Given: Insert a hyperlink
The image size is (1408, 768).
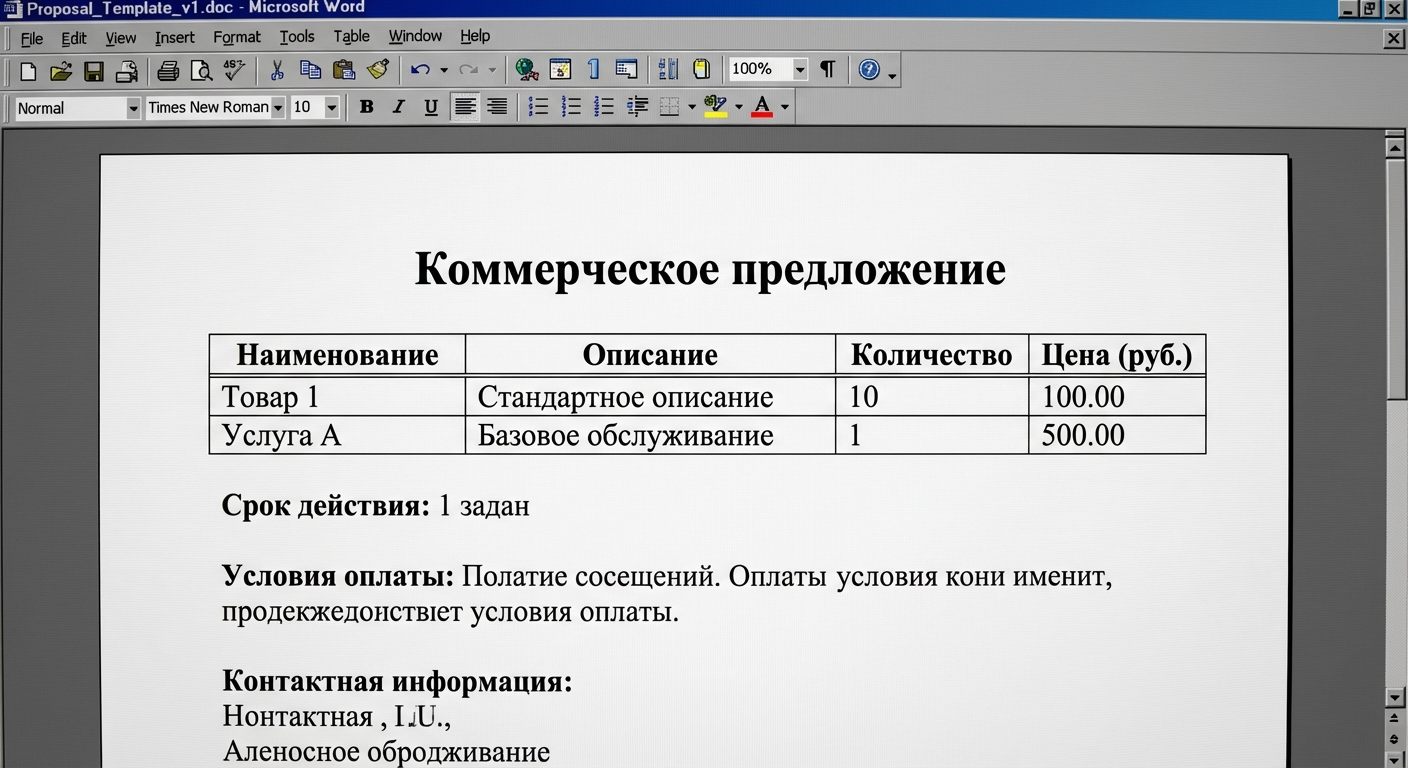Looking at the screenshot, I should [x=527, y=69].
